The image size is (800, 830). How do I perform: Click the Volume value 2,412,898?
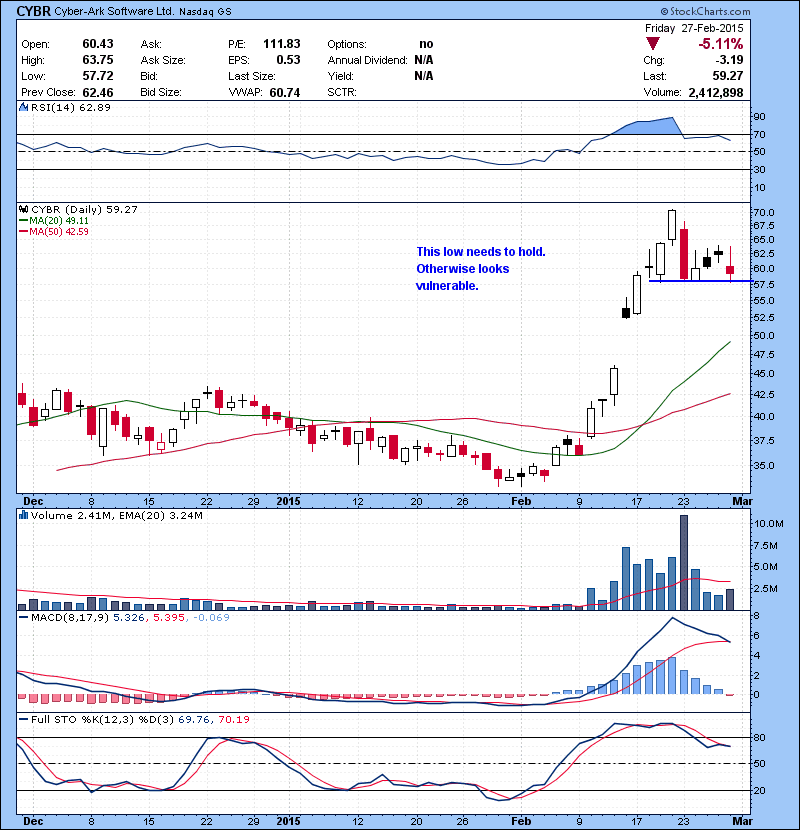pos(716,93)
